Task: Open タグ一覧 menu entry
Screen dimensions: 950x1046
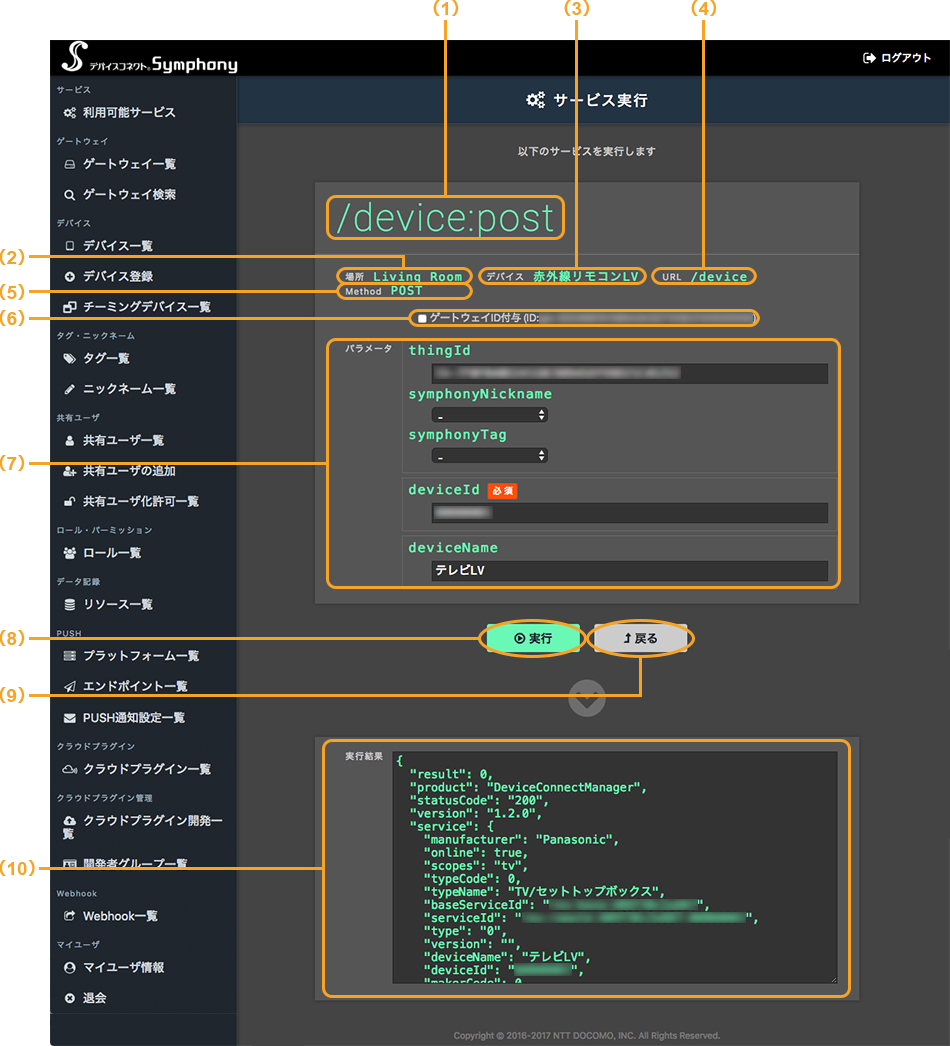Action: (106, 358)
